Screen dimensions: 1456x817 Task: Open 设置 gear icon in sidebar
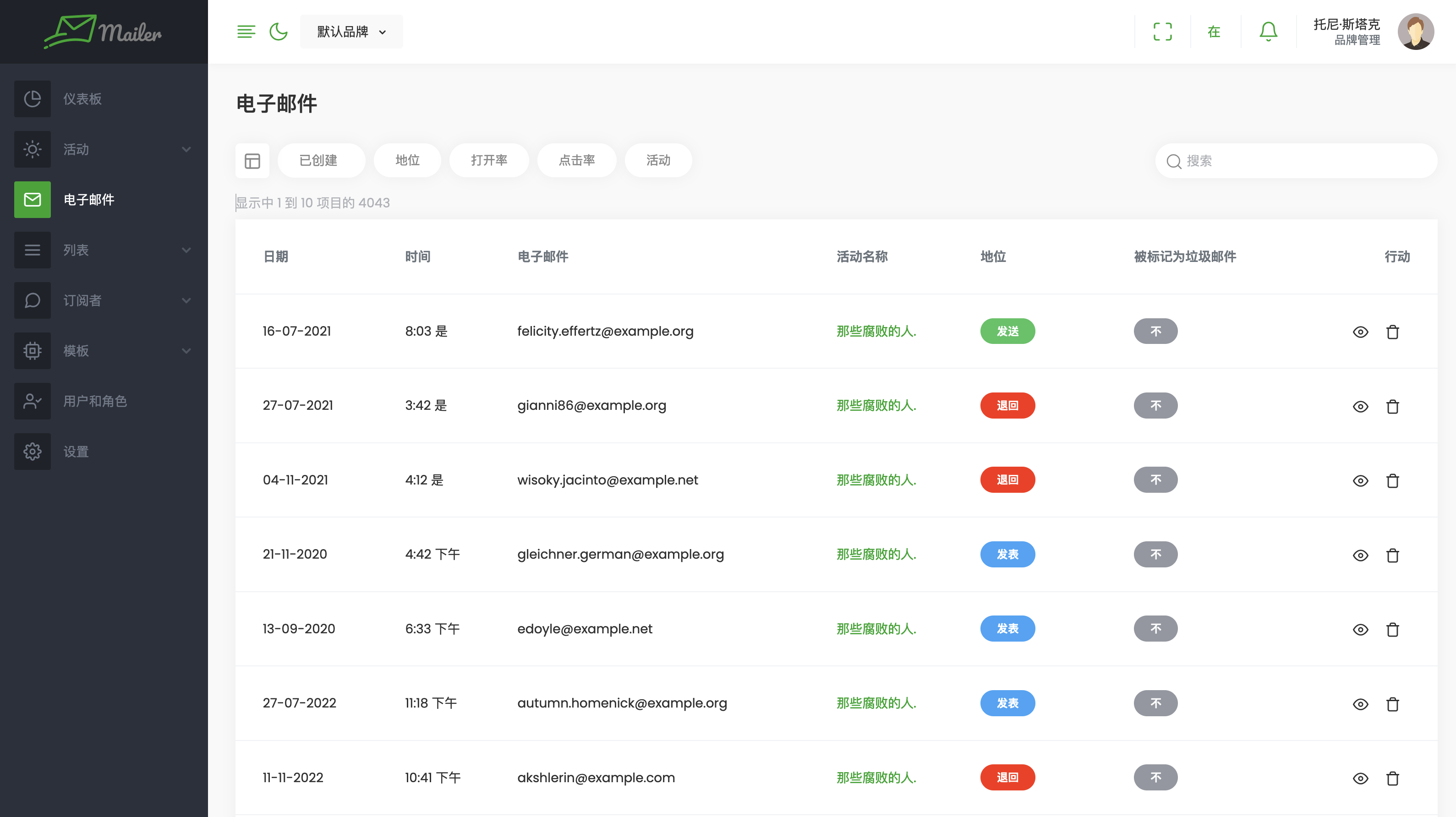click(x=32, y=452)
